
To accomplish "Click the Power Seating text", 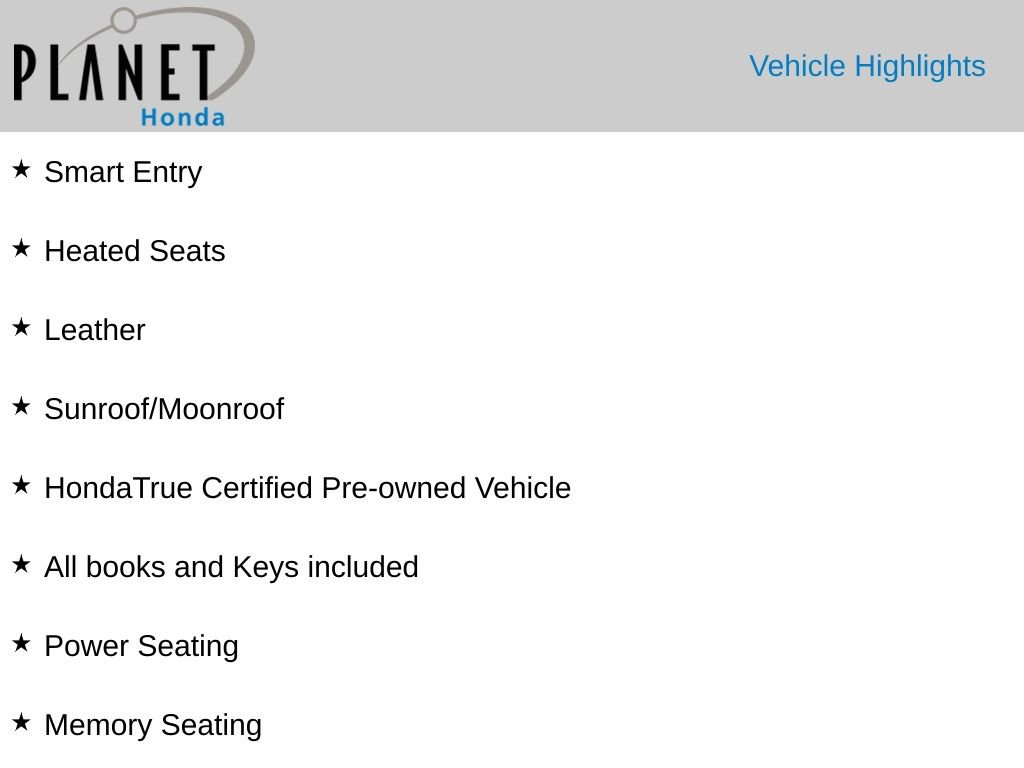I will tap(141, 646).
